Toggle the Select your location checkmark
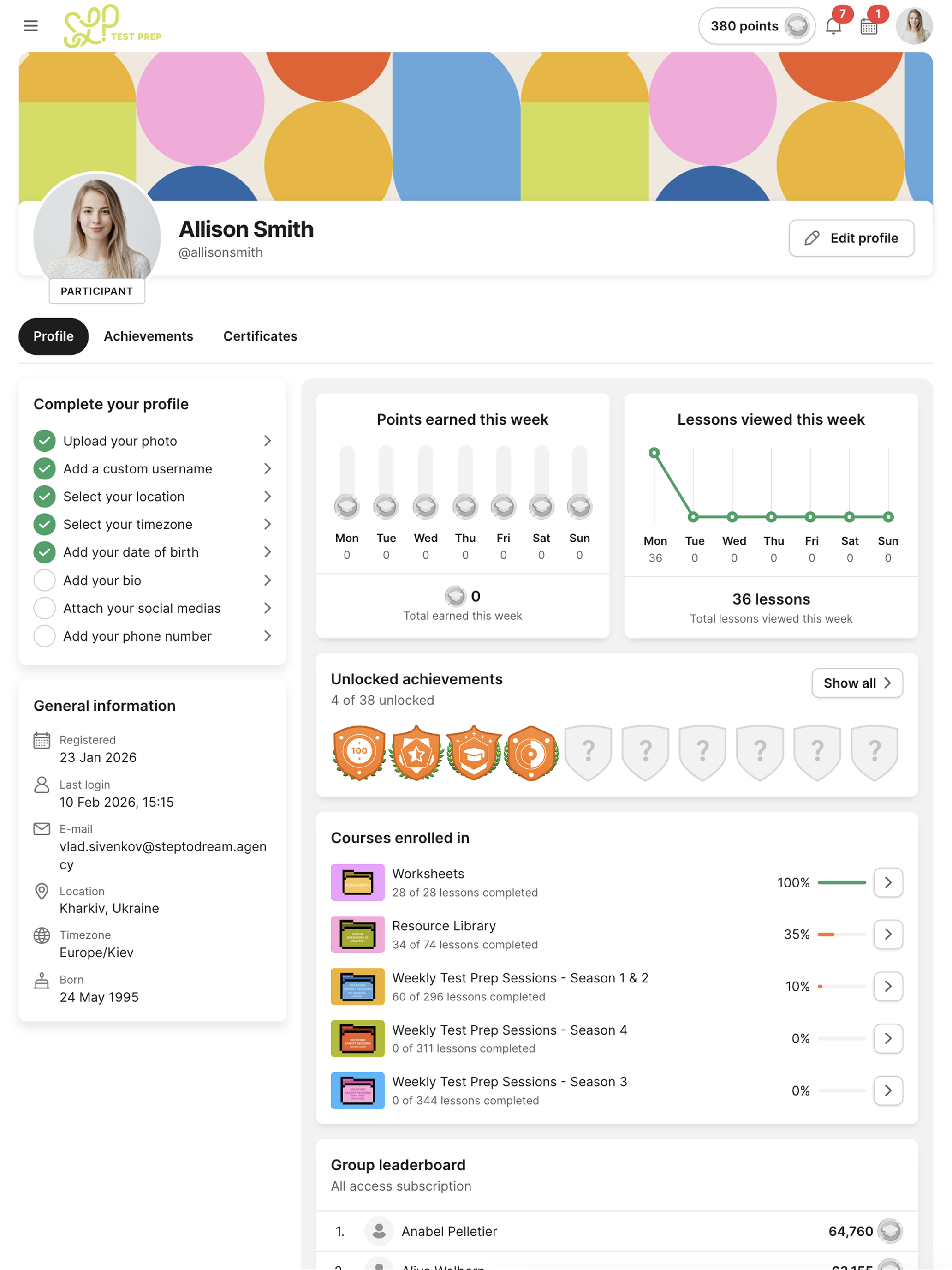 (45, 497)
